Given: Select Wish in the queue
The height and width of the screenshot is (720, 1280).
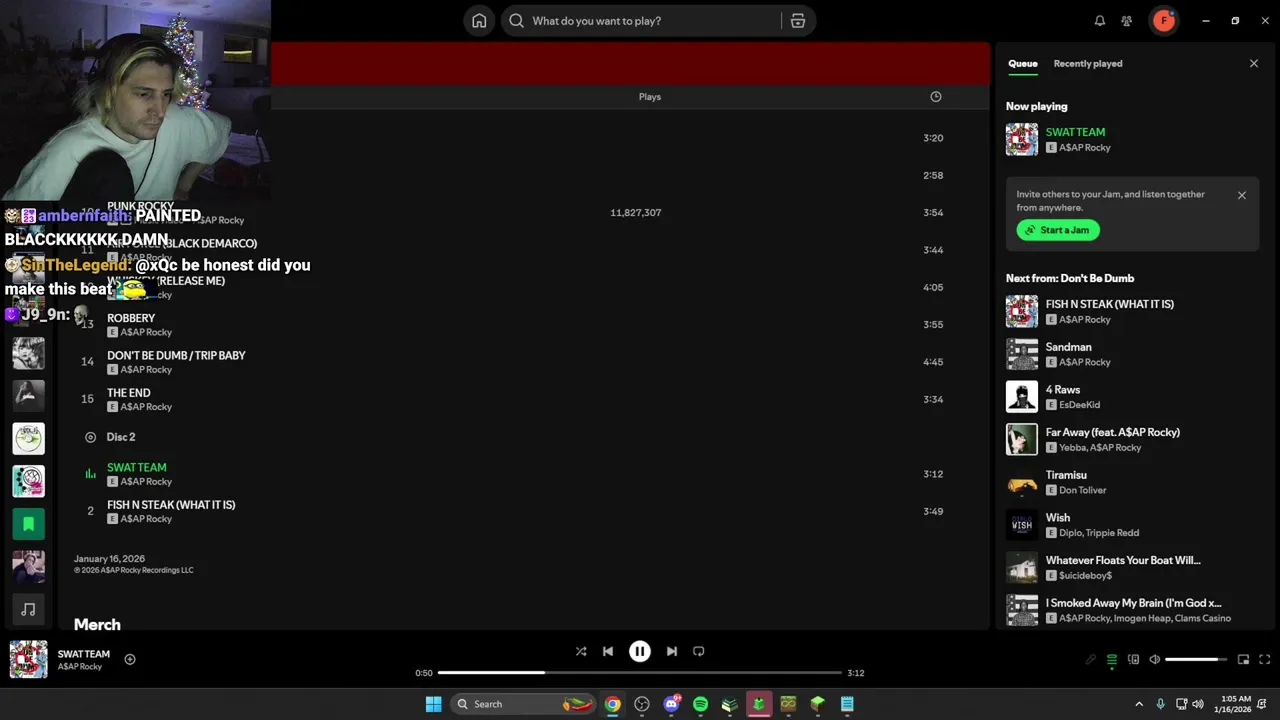Looking at the screenshot, I should (x=1133, y=525).
